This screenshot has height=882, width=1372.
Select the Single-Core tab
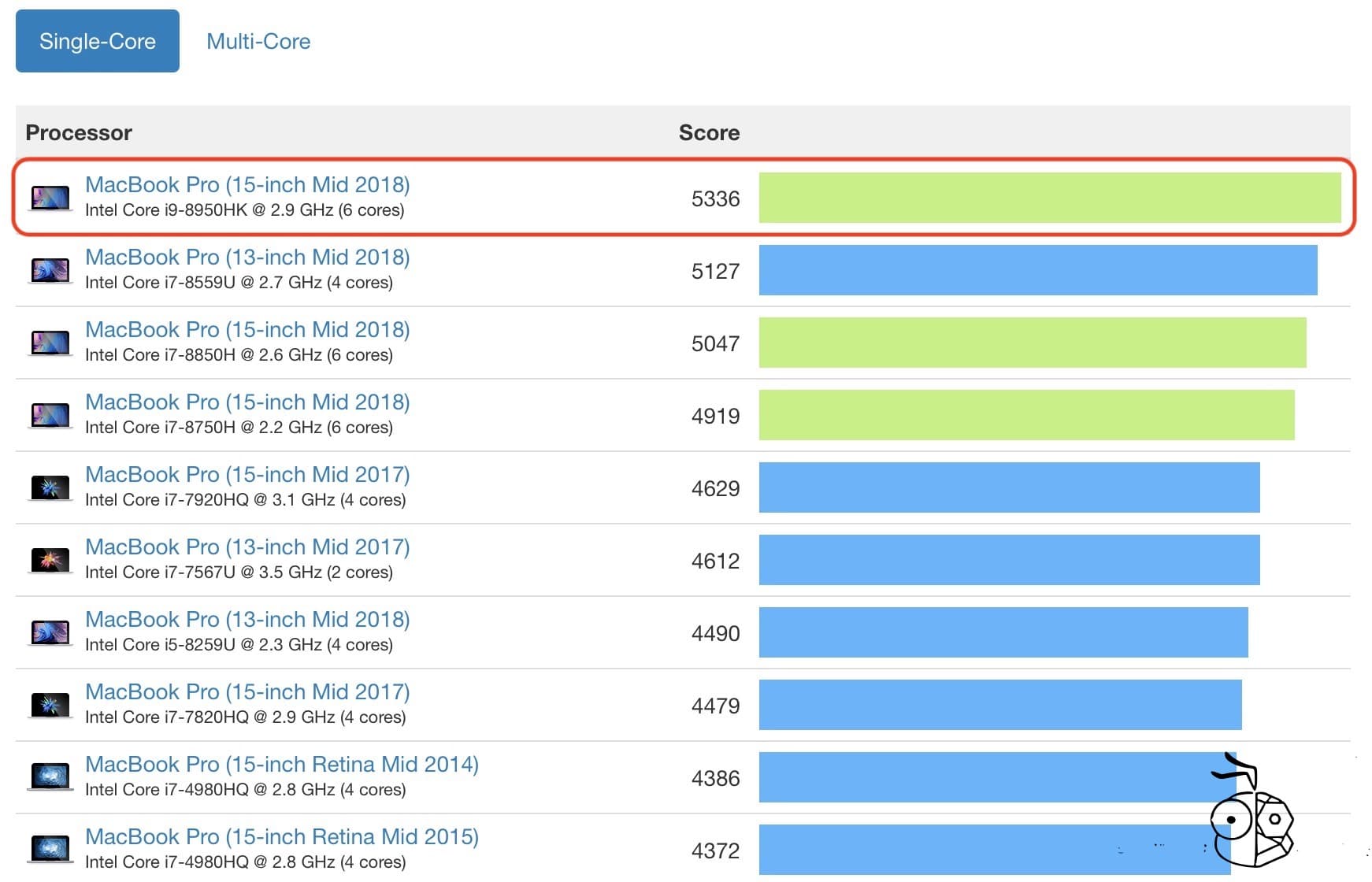[97, 41]
